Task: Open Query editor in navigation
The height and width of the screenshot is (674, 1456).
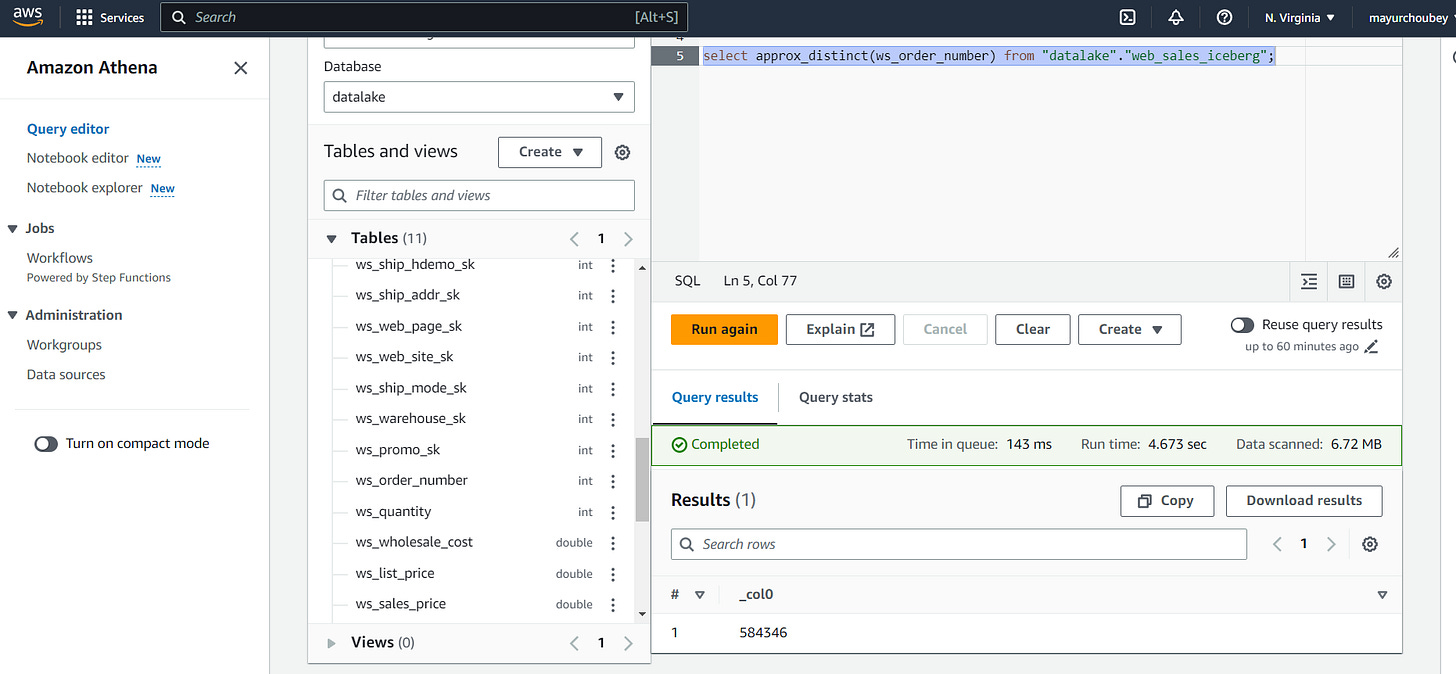Action: (x=68, y=129)
